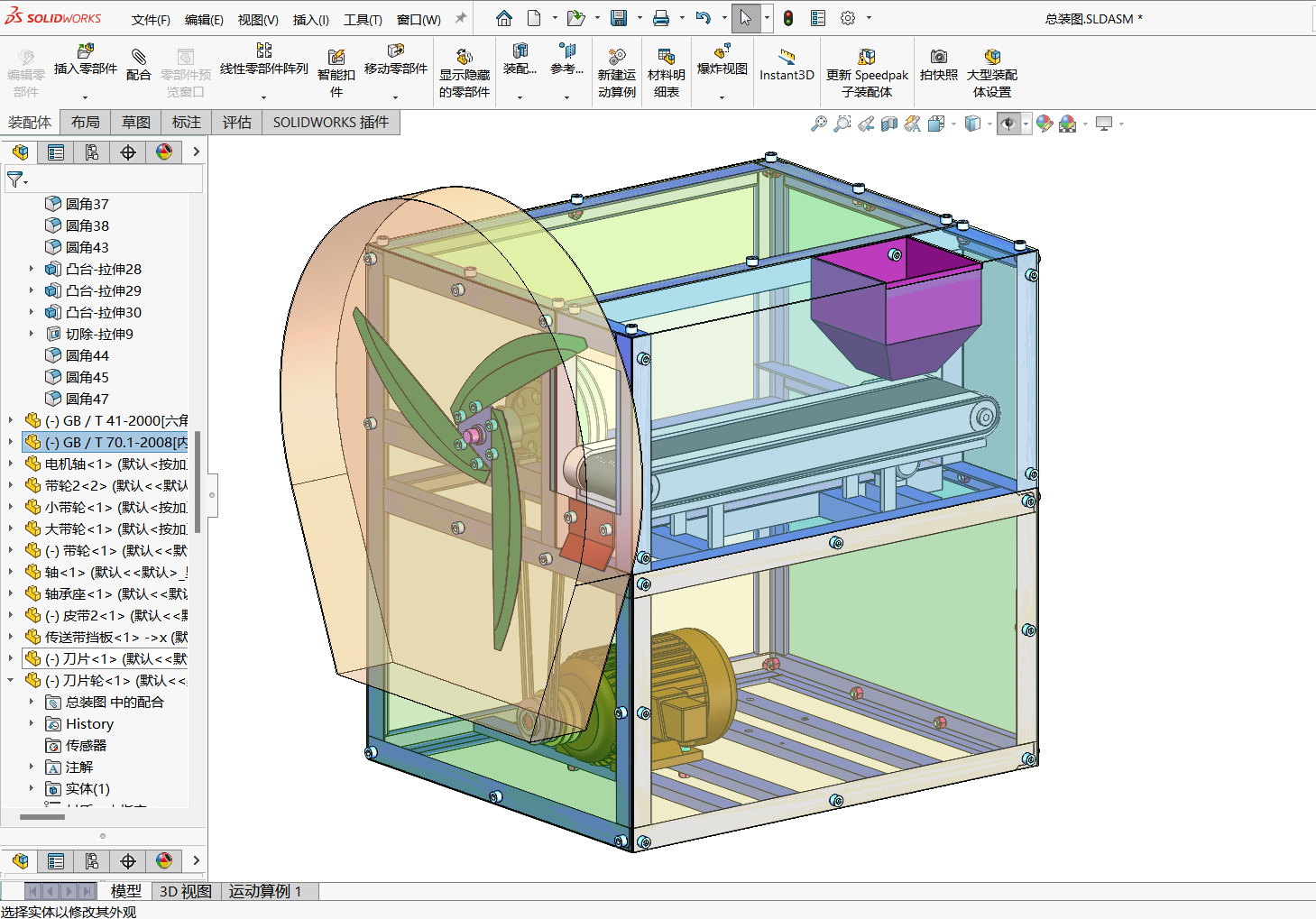Expand the 注解 folder
The width and height of the screenshot is (1316, 919).
(x=31, y=767)
